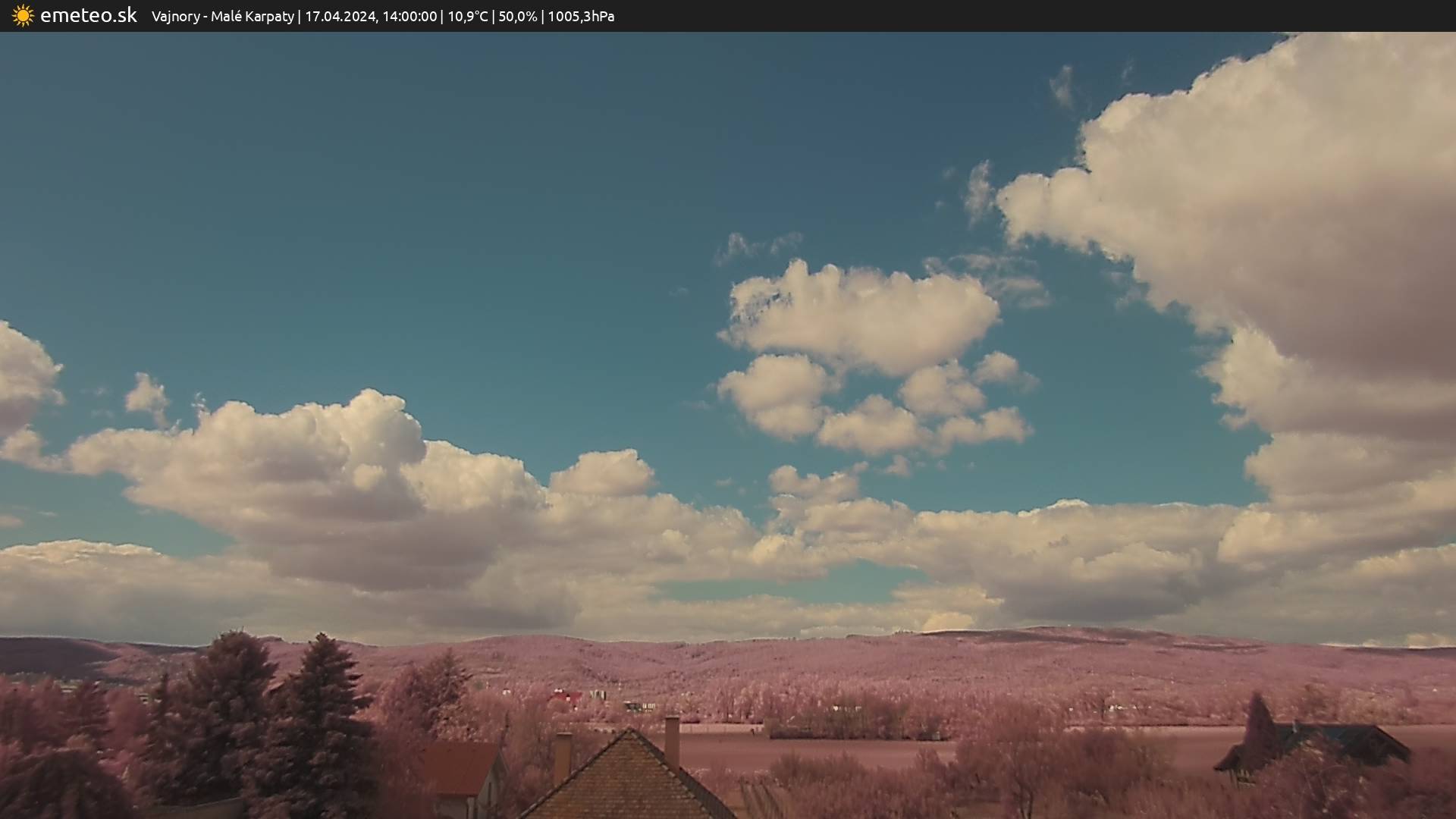Click the 10,9°C temperature reading
The width and height of the screenshot is (1456, 819).
pos(467,17)
